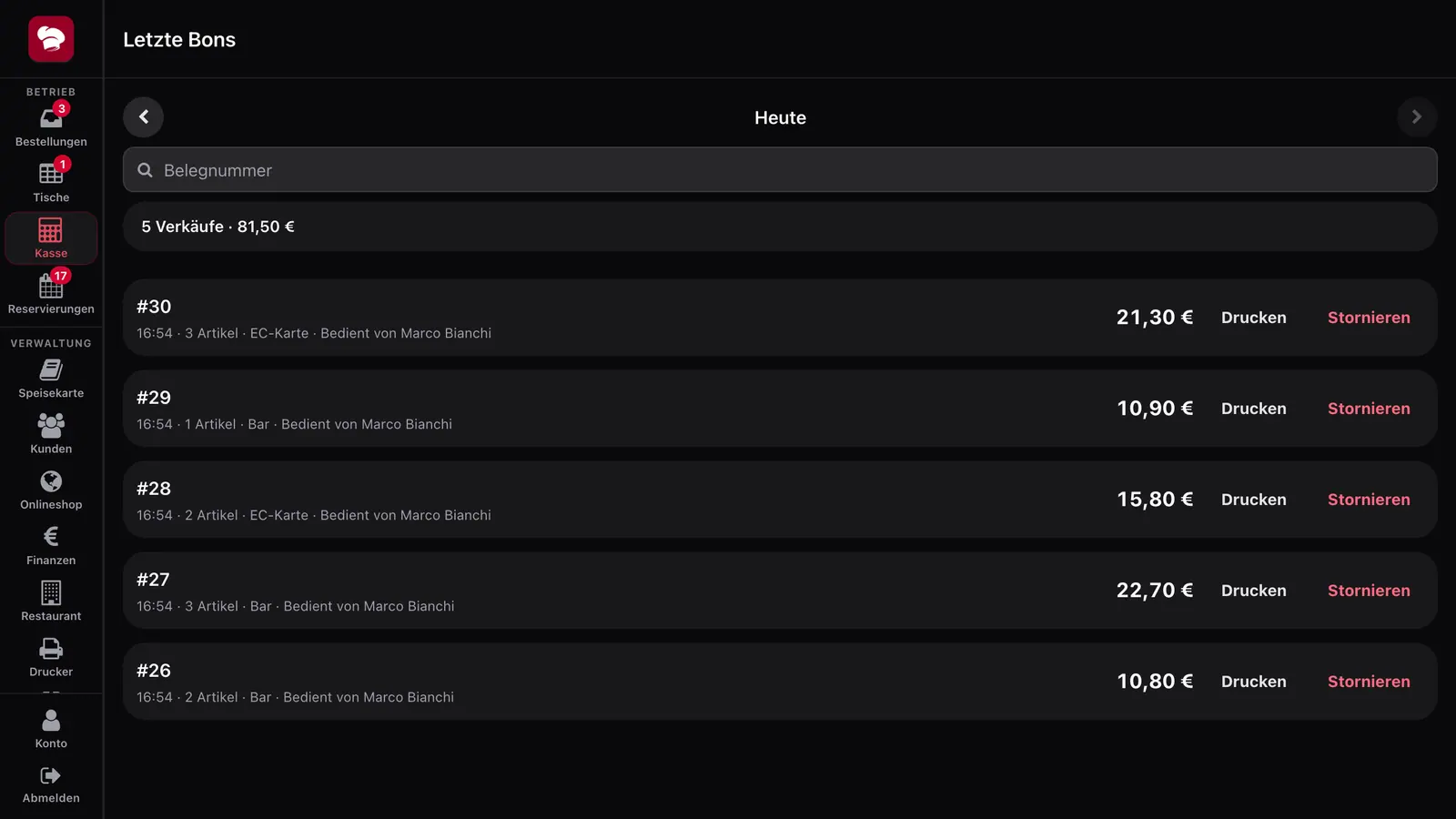Open Finanzen euro icon
This screenshot has width=1456, height=819.
51,537
